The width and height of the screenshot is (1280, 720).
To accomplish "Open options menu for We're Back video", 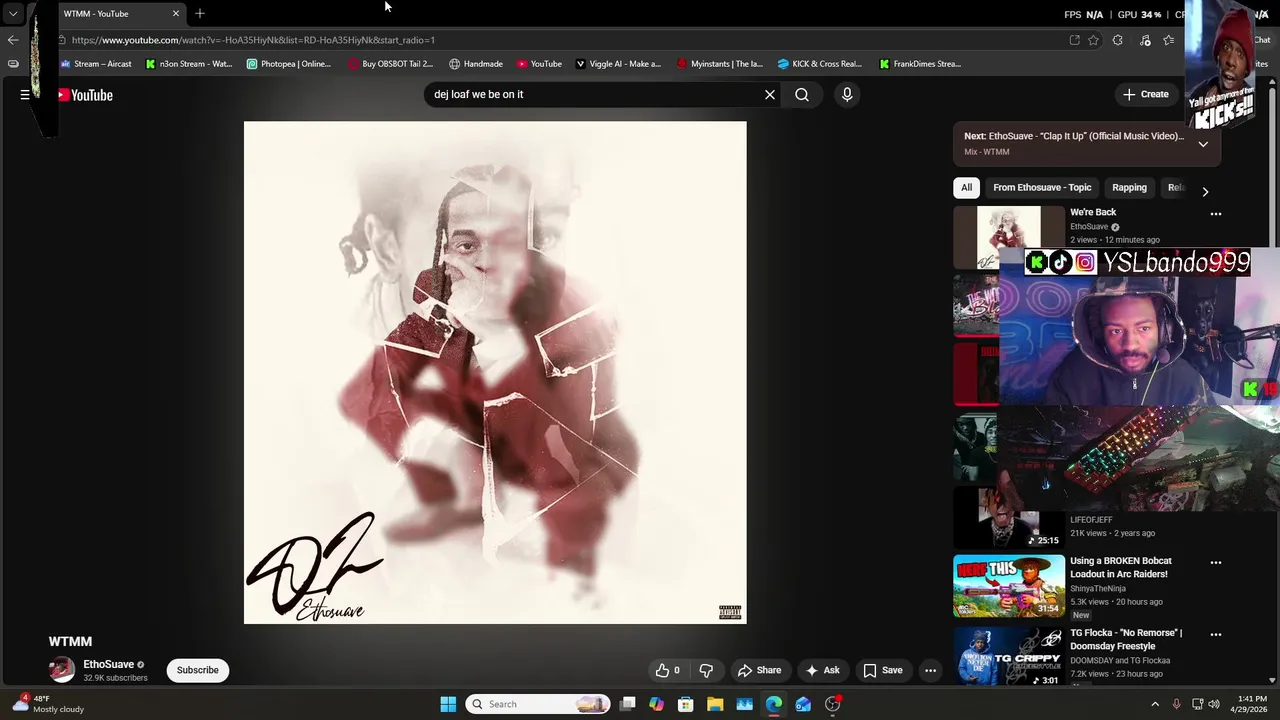I will click(1216, 214).
